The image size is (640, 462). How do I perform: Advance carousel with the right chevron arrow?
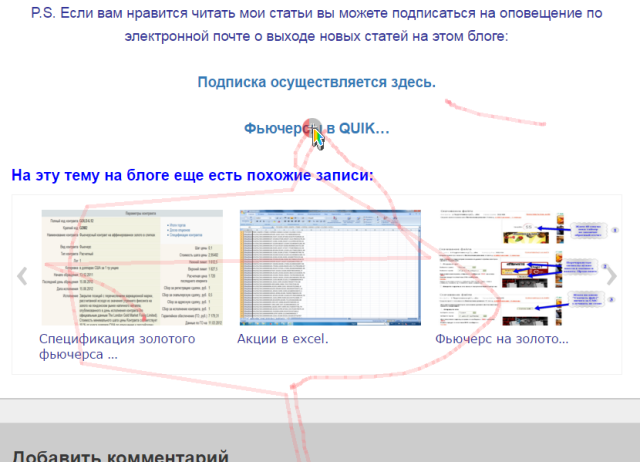point(611,277)
